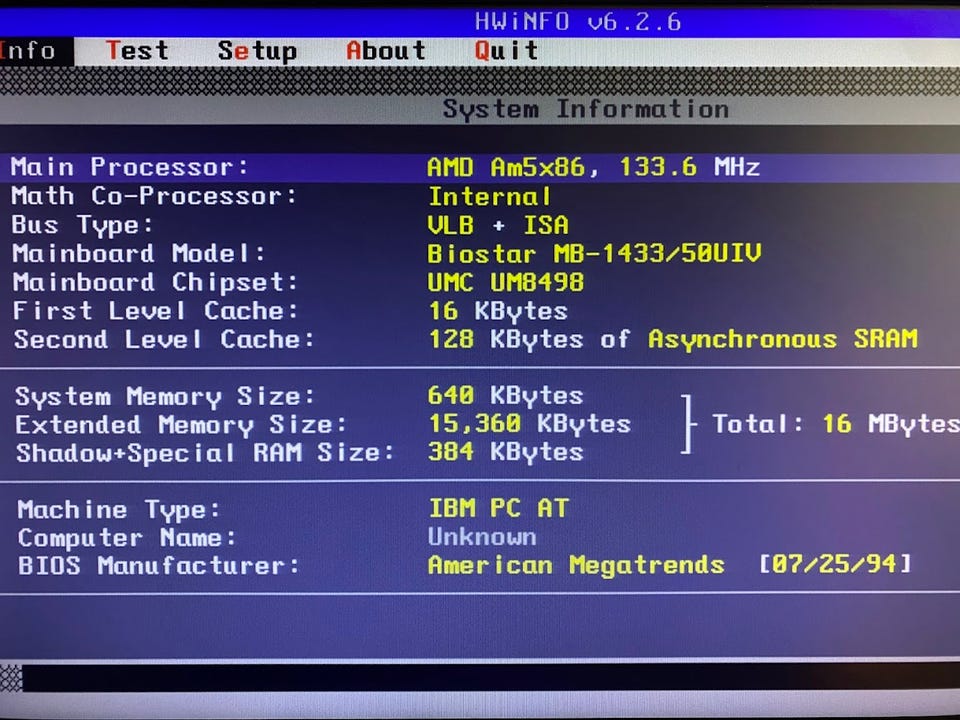
Task: Click the American Megatrends value
Action: 576,564
